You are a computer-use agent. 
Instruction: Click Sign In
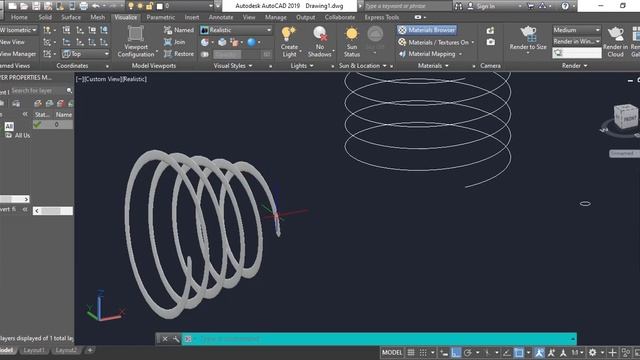[x=485, y=6]
